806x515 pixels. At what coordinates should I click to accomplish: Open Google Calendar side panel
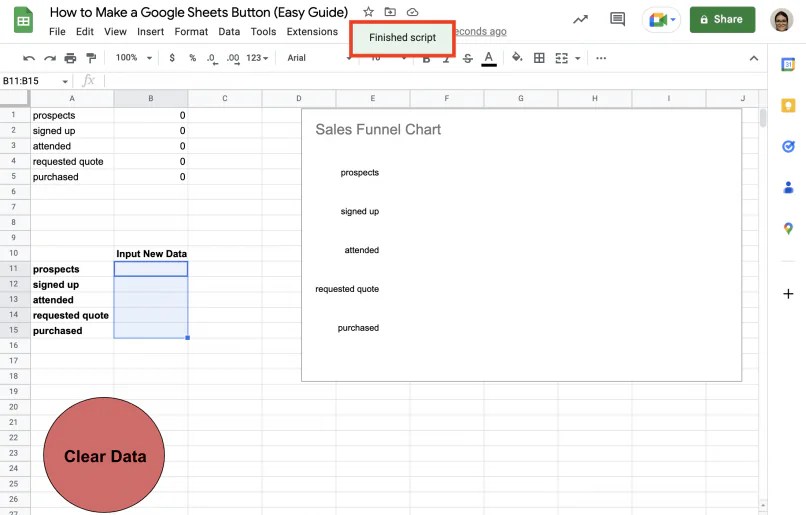(x=787, y=65)
